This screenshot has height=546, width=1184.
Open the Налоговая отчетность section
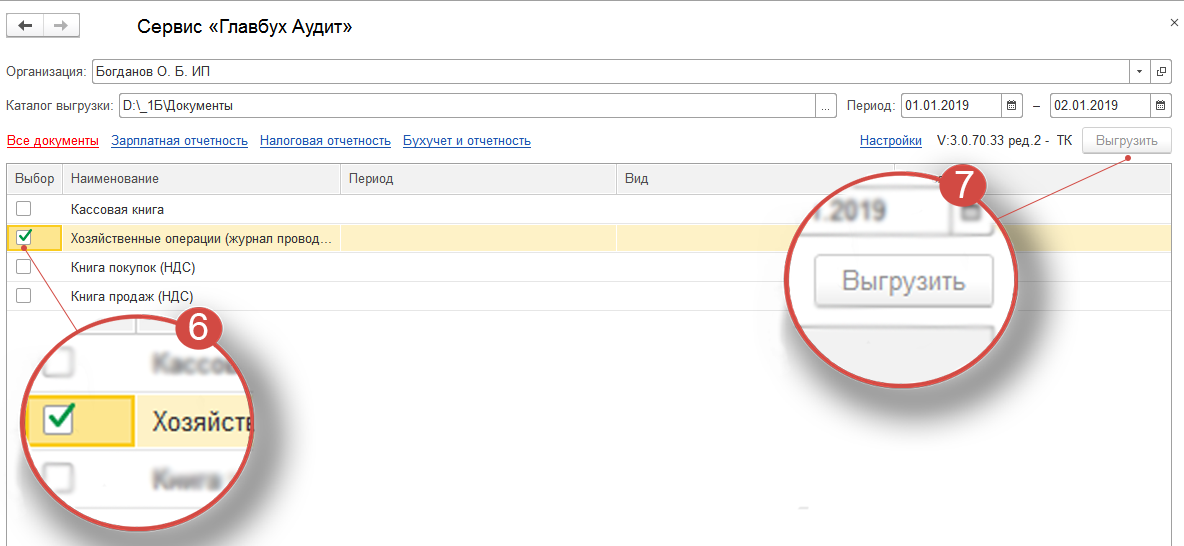(325, 141)
